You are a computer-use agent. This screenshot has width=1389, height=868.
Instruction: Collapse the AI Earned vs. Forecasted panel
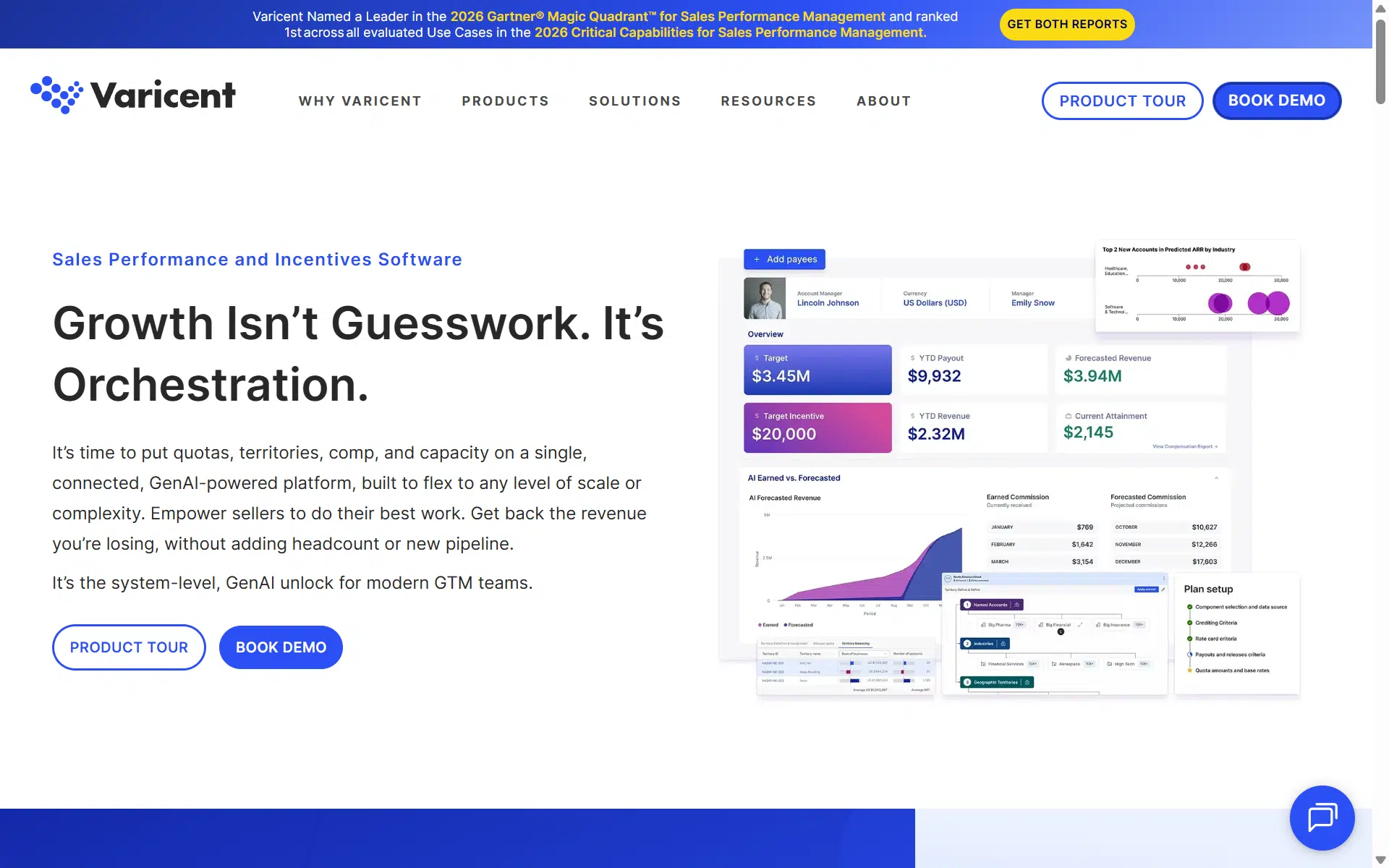pyautogui.click(x=1217, y=478)
